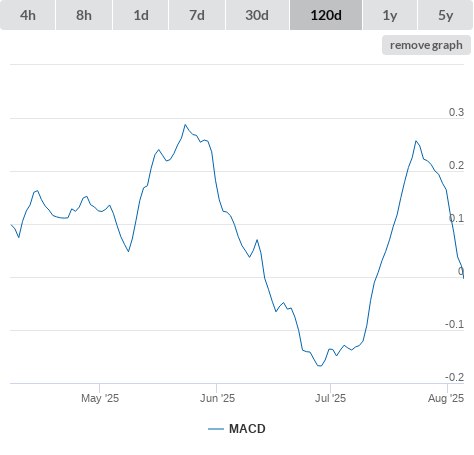Click the Jul '25 axis label

pyautogui.click(x=330, y=398)
